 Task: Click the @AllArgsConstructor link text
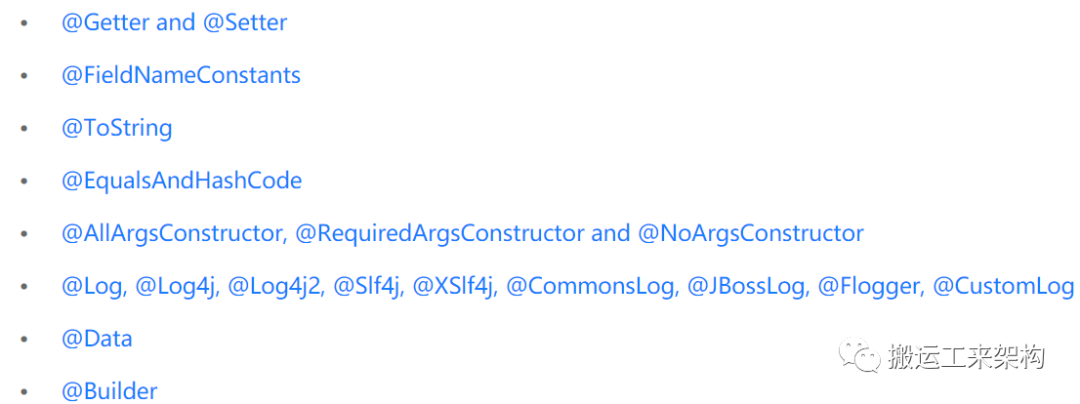point(171,234)
